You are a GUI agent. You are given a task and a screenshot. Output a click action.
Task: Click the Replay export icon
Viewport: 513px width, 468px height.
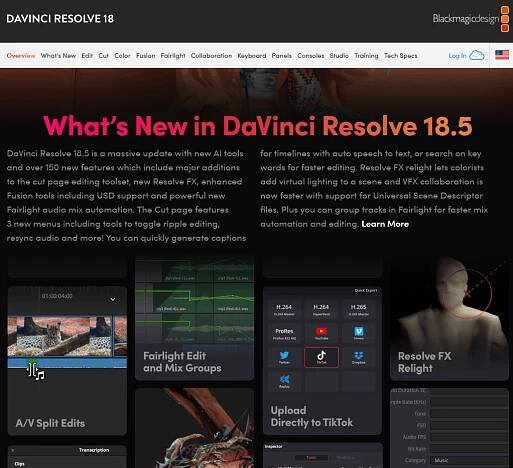[x=284, y=381]
